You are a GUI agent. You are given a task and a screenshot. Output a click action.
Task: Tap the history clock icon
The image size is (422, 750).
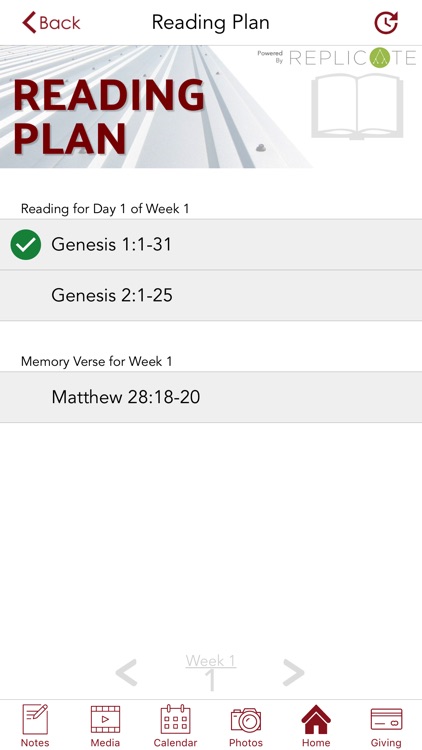point(386,22)
